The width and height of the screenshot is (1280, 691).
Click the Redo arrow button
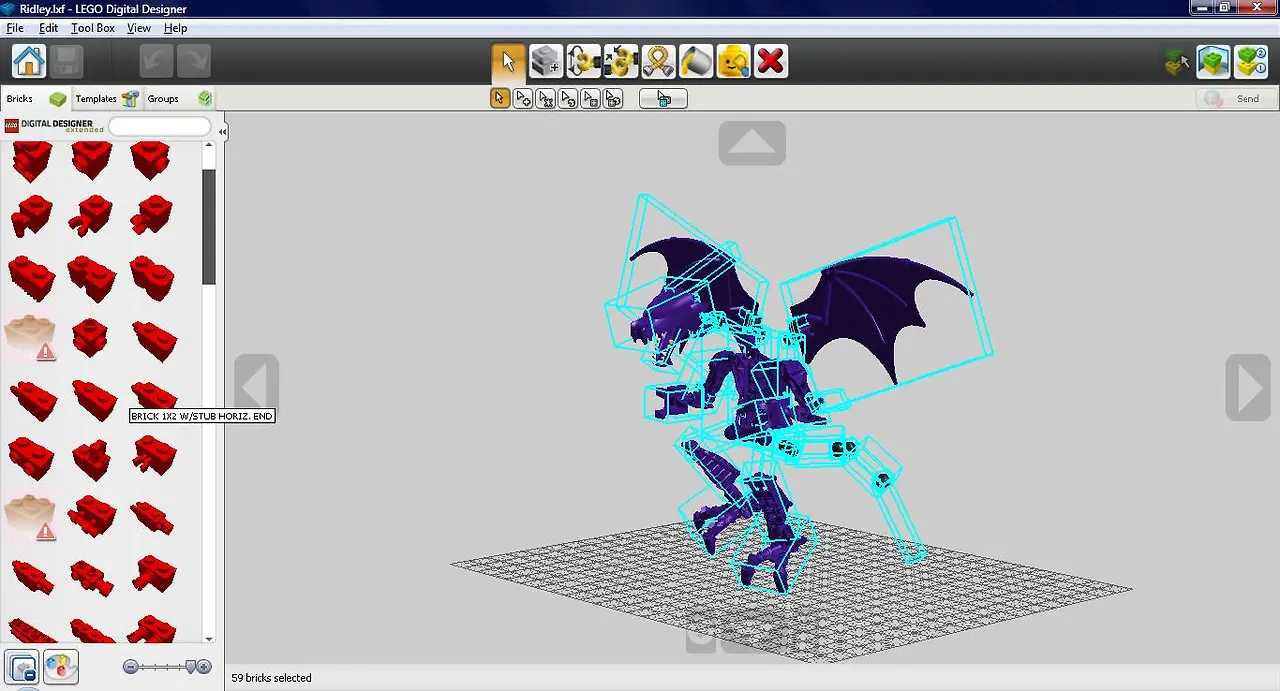point(194,61)
